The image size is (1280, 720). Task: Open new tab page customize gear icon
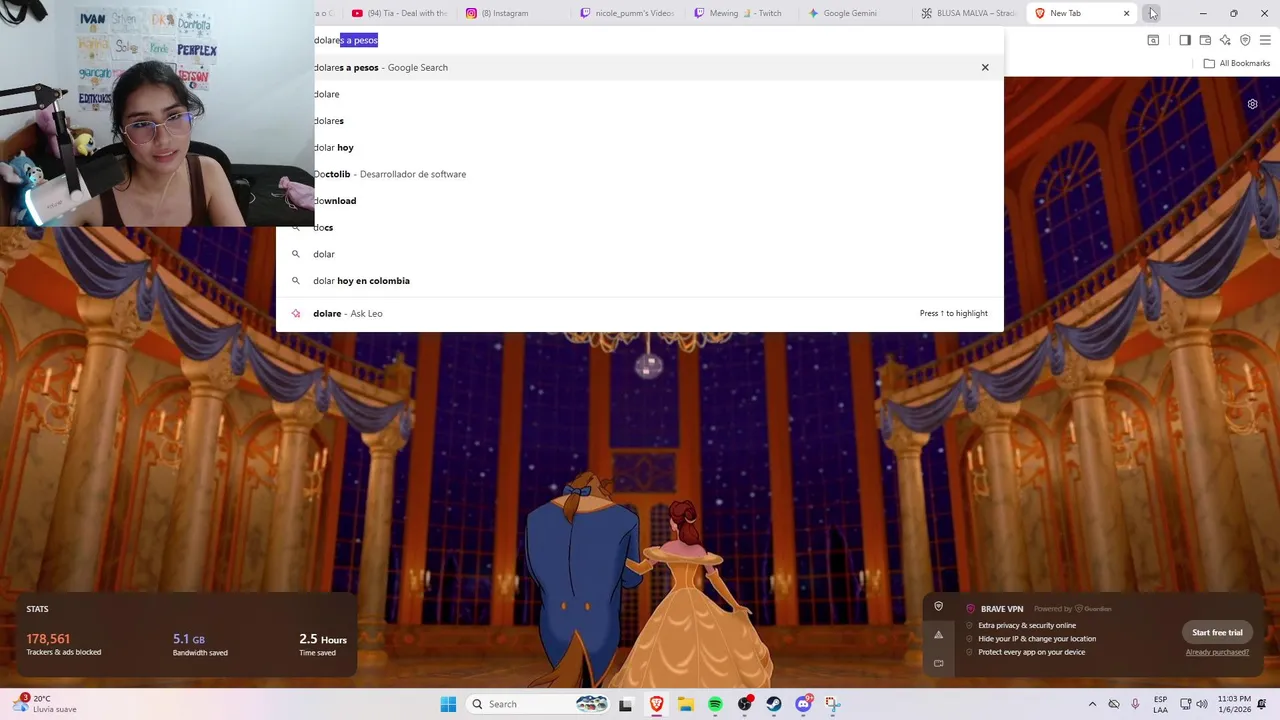point(1252,104)
